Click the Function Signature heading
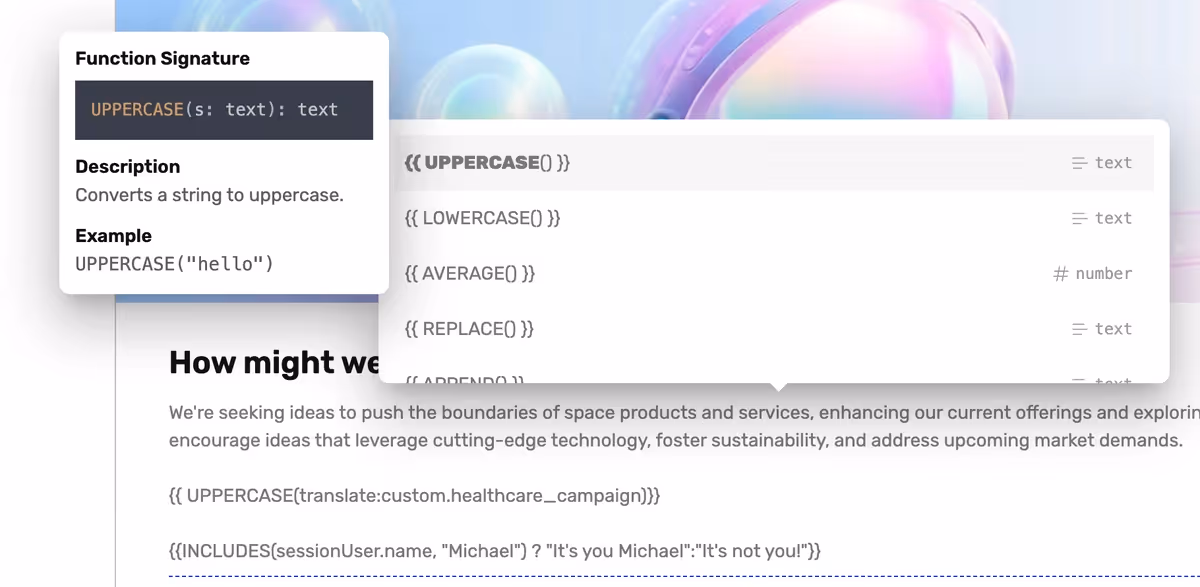The height and width of the screenshot is (587, 1200). pos(162,59)
